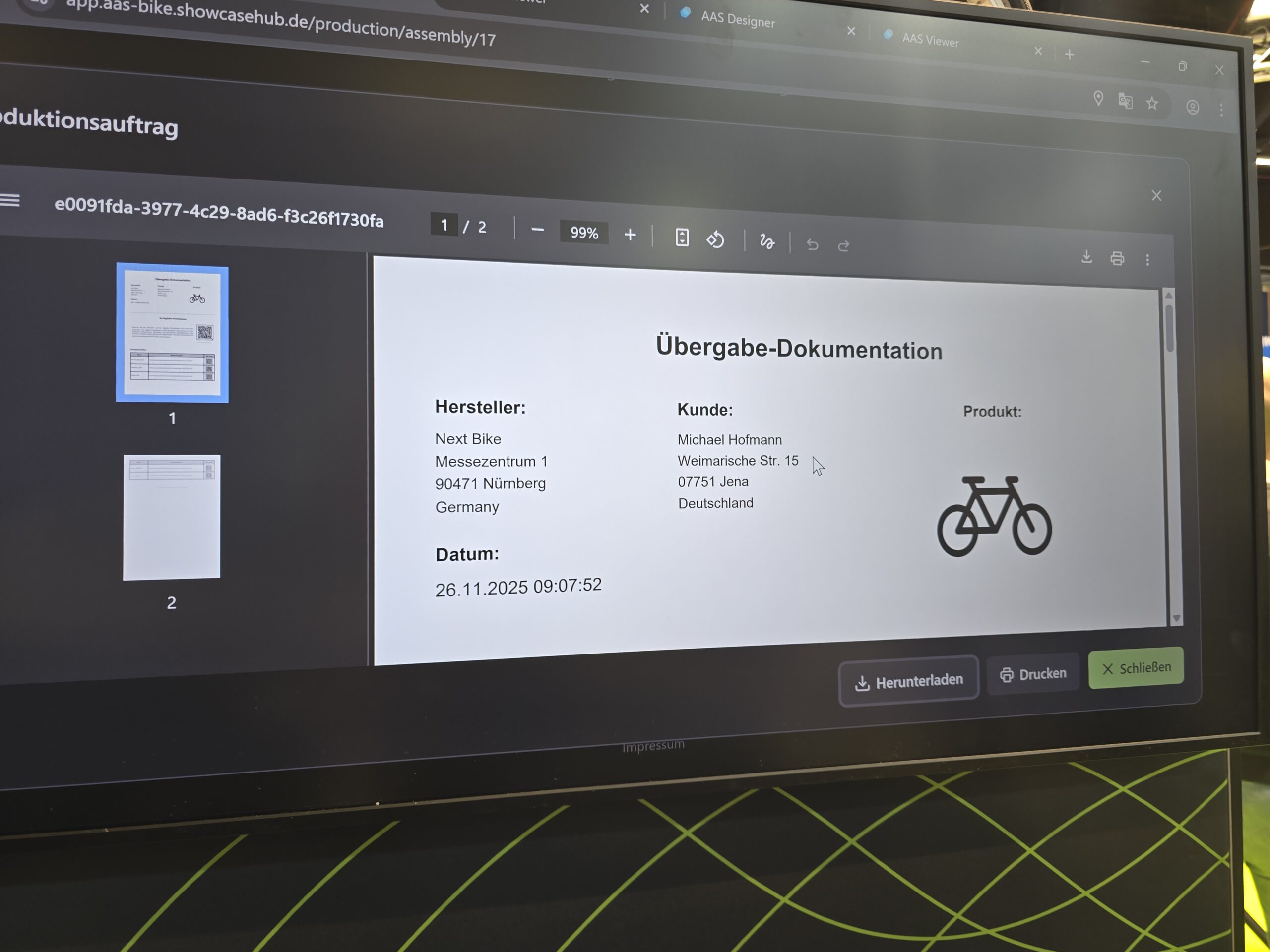Click the PDF toolbar print icon
Viewport: 1270px width, 952px height.
[1117, 259]
